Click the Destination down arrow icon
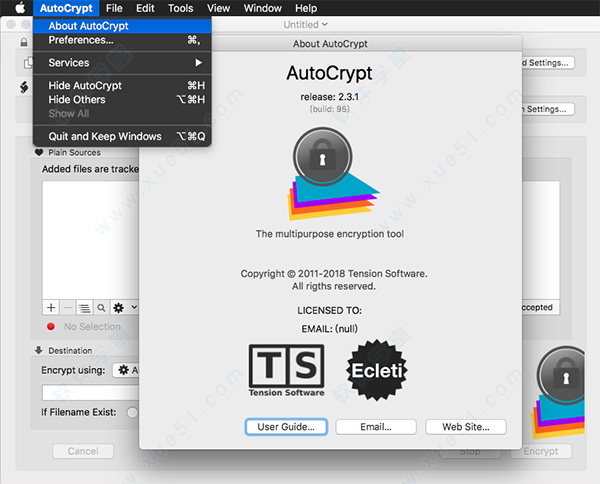 pos(39,350)
